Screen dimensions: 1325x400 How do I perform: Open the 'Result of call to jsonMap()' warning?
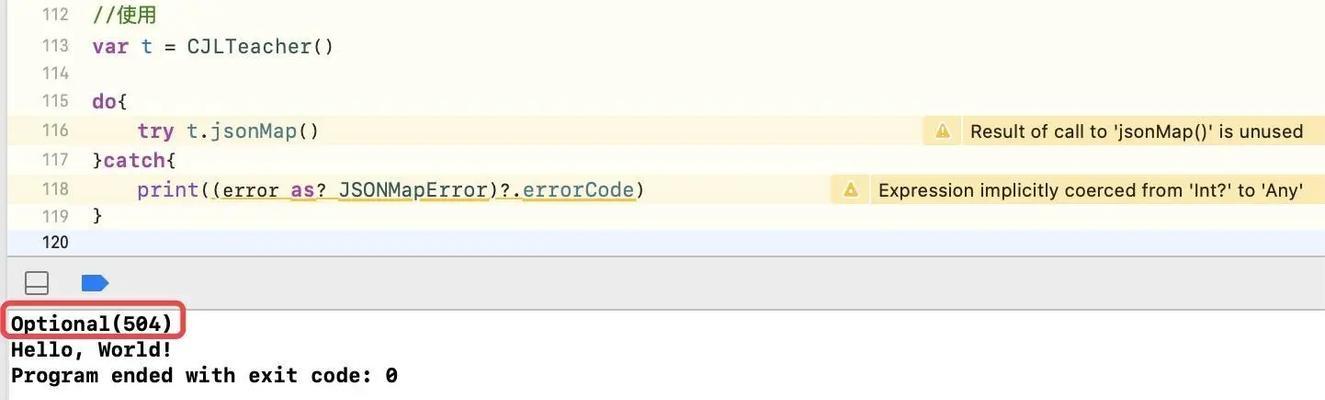[x=1136, y=131]
